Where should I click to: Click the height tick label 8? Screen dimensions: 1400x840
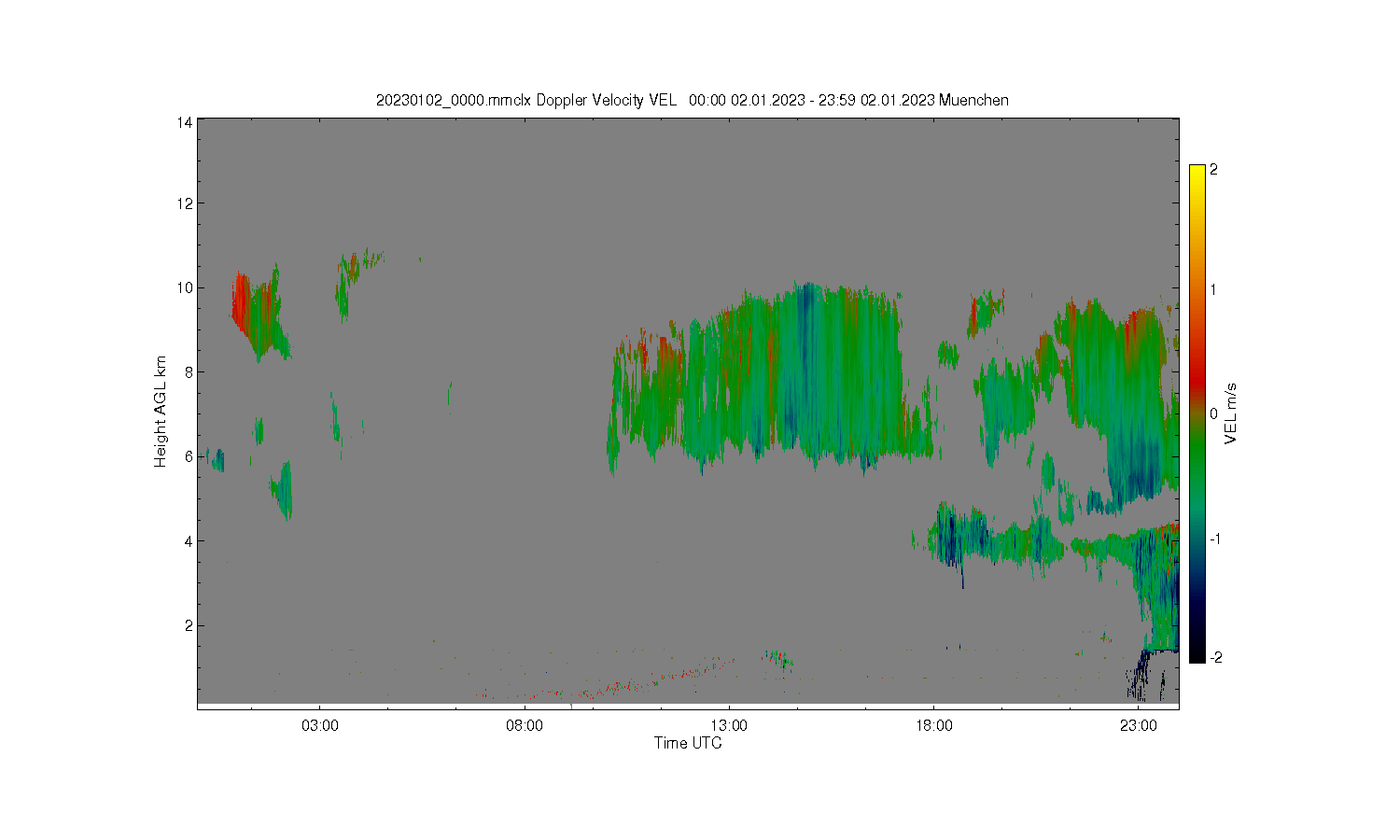pyautogui.click(x=189, y=371)
